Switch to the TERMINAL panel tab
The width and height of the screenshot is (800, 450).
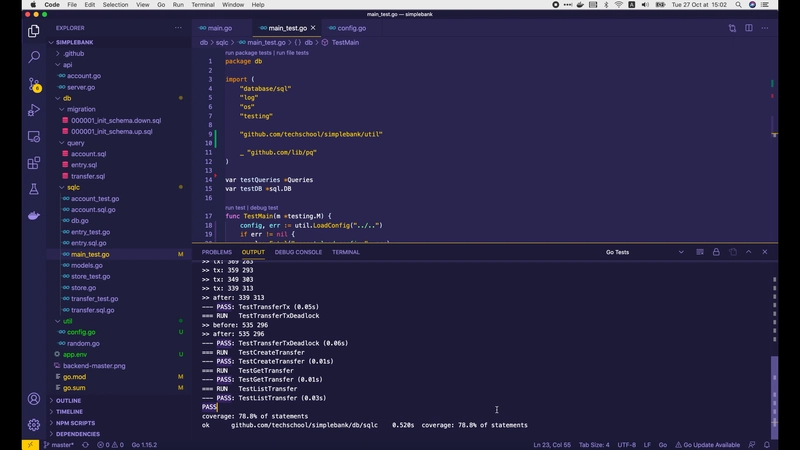[346, 252]
